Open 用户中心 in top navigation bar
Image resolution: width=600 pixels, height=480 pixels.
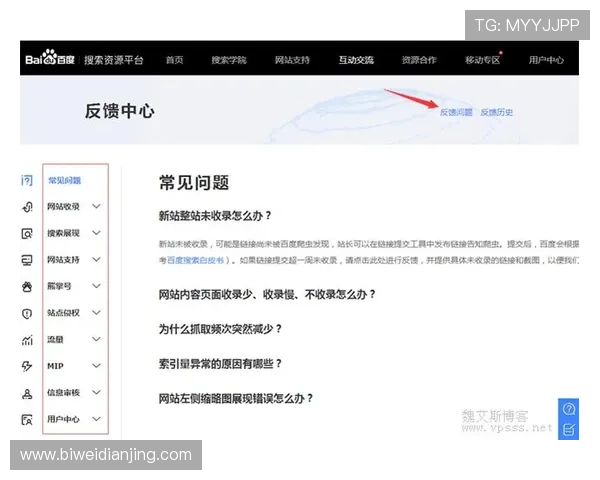[x=546, y=60]
